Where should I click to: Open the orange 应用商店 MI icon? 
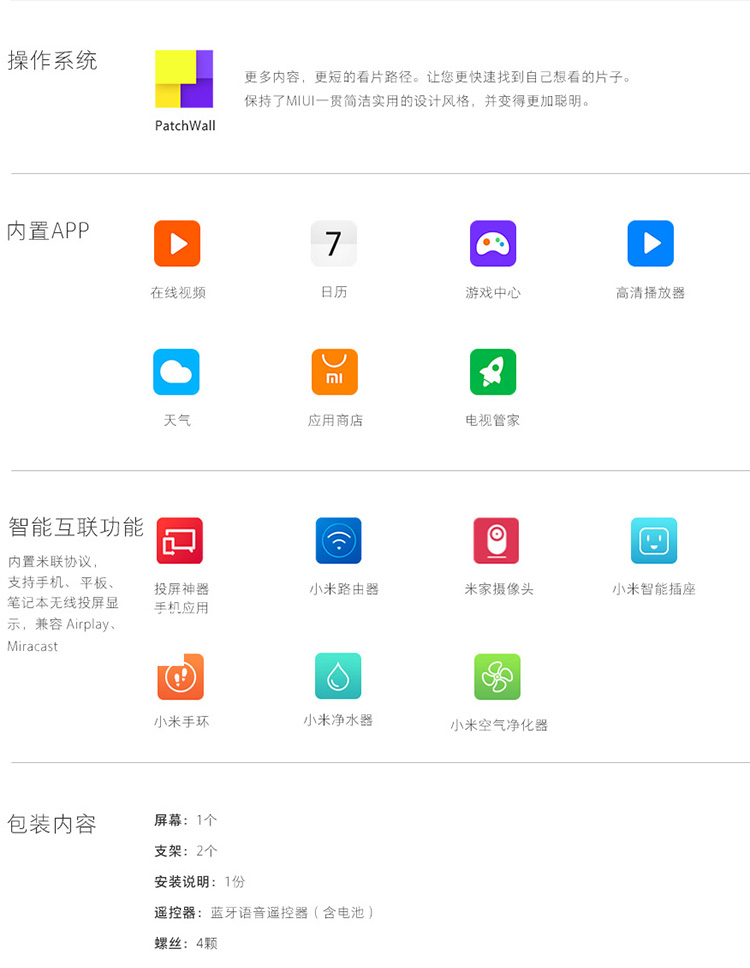334,372
